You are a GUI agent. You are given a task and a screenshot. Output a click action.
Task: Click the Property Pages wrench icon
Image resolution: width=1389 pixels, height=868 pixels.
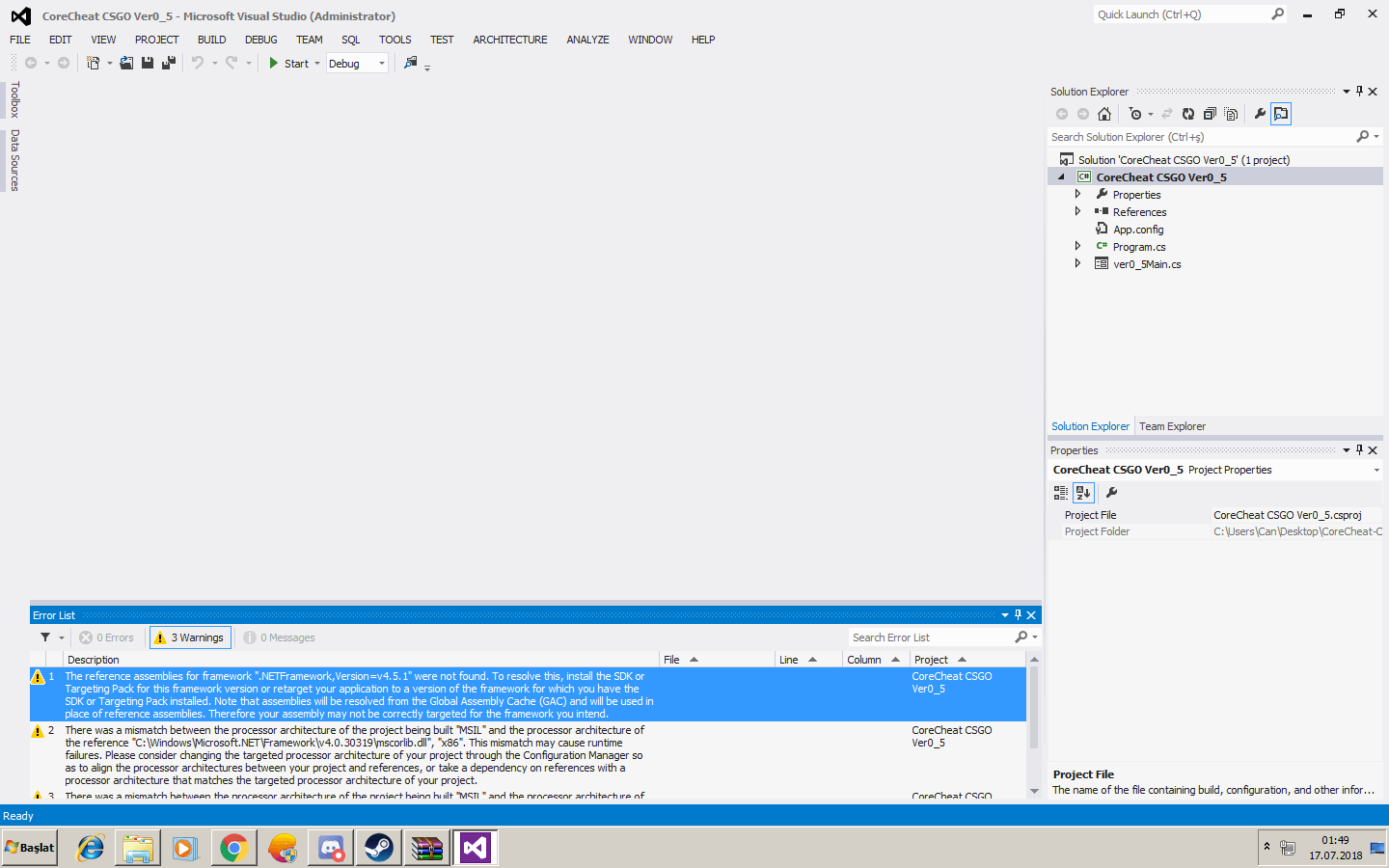(1111, 493)
